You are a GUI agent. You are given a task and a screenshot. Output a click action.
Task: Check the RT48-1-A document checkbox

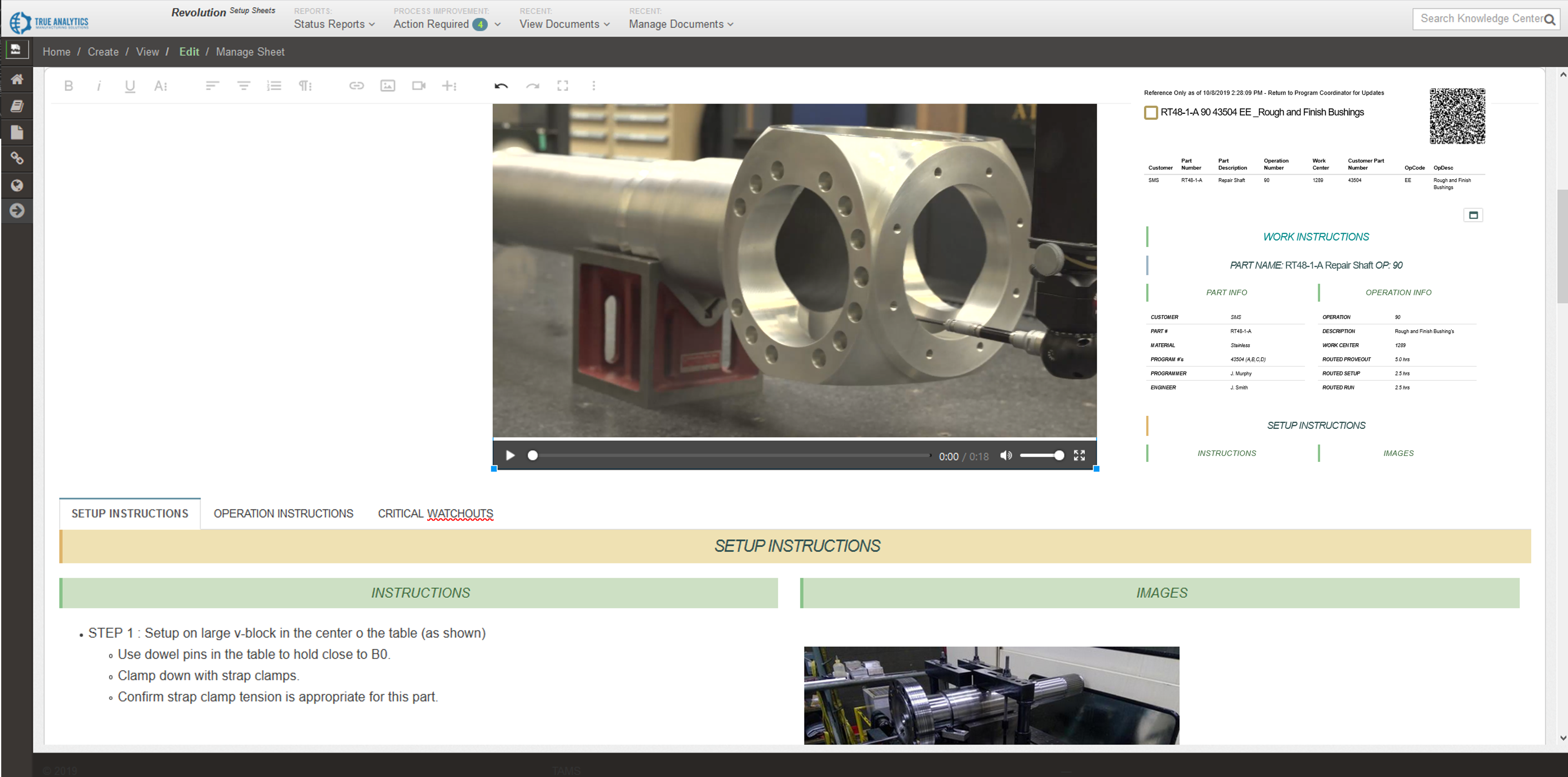[1150, 113]
